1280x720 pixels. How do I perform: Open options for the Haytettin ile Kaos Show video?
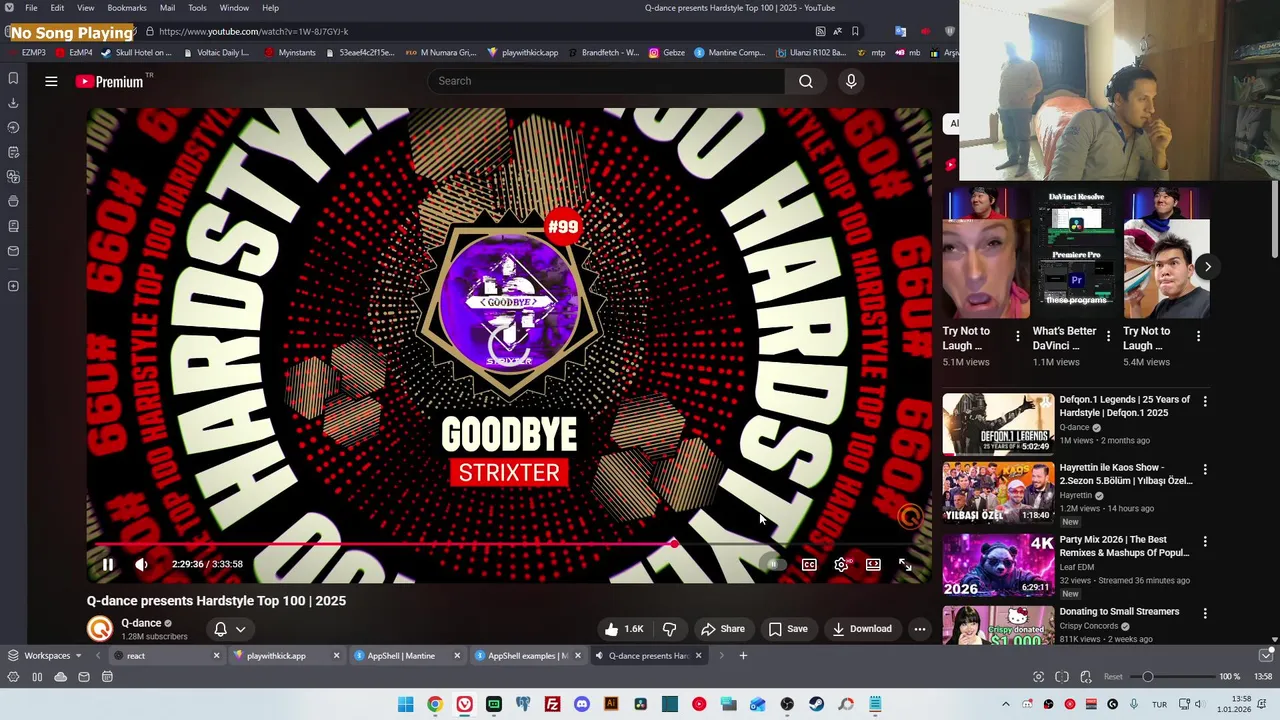tap(1205, 469)
